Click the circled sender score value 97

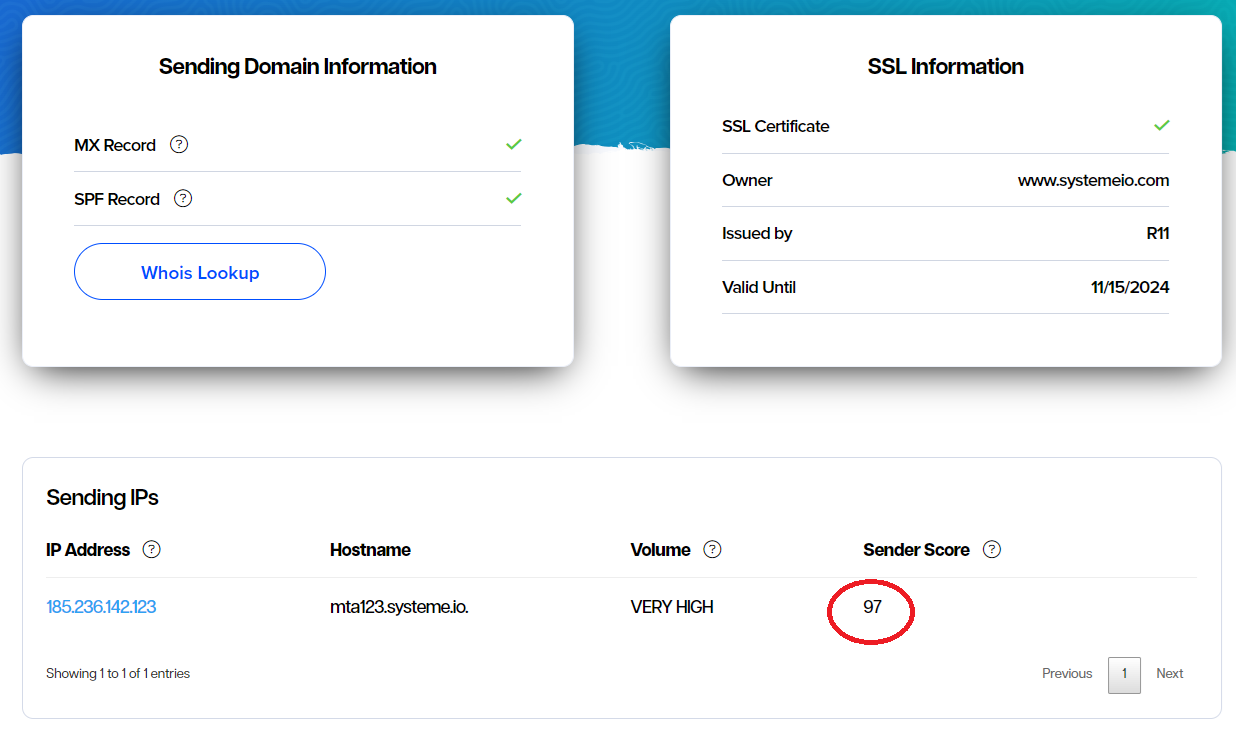[872, 607]
